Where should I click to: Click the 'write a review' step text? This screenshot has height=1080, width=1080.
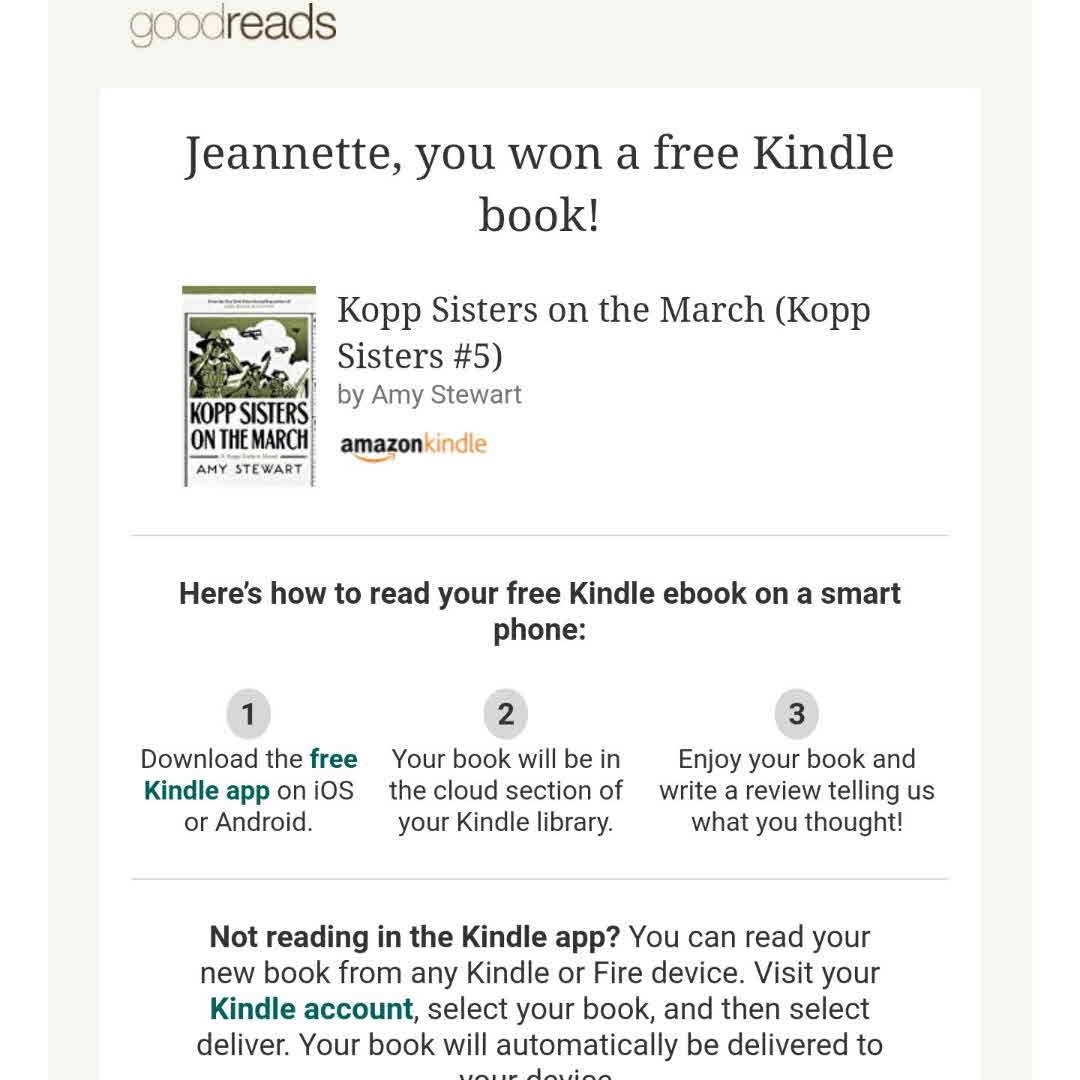tap(796, 791)
